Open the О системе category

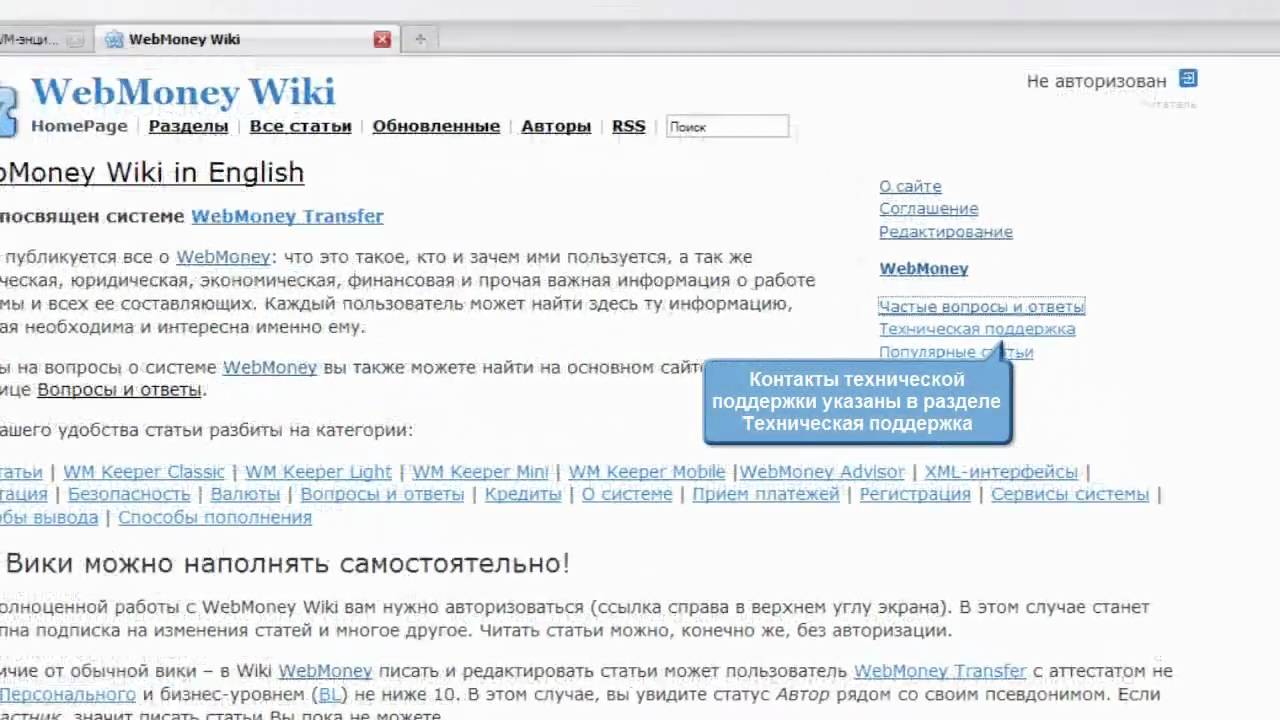627,494
